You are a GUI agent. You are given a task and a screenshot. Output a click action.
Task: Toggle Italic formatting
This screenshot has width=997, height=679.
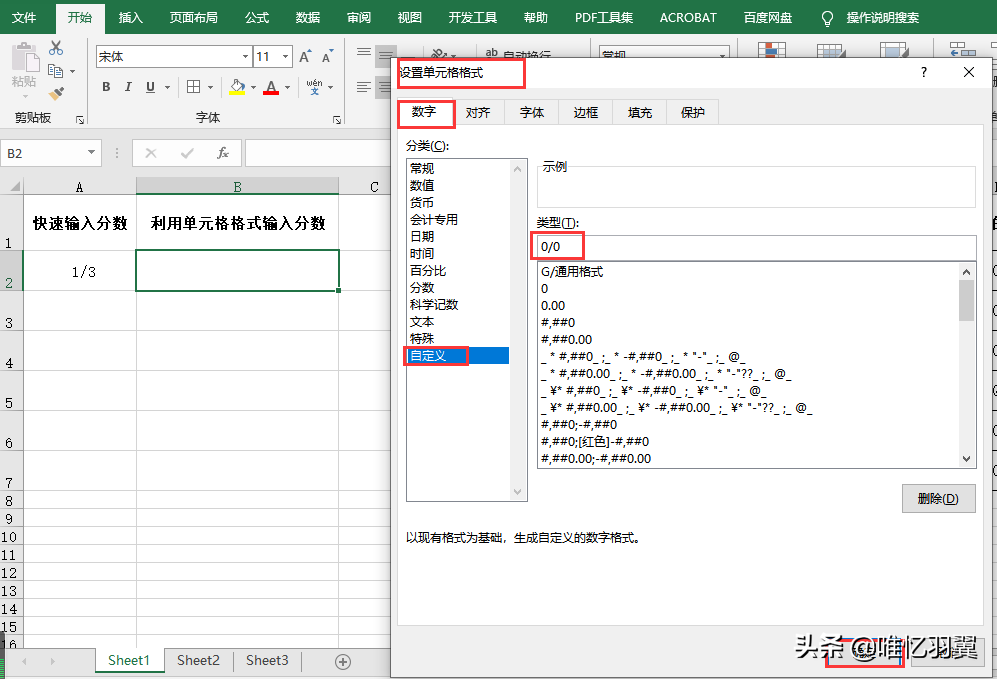click(128, 87)
